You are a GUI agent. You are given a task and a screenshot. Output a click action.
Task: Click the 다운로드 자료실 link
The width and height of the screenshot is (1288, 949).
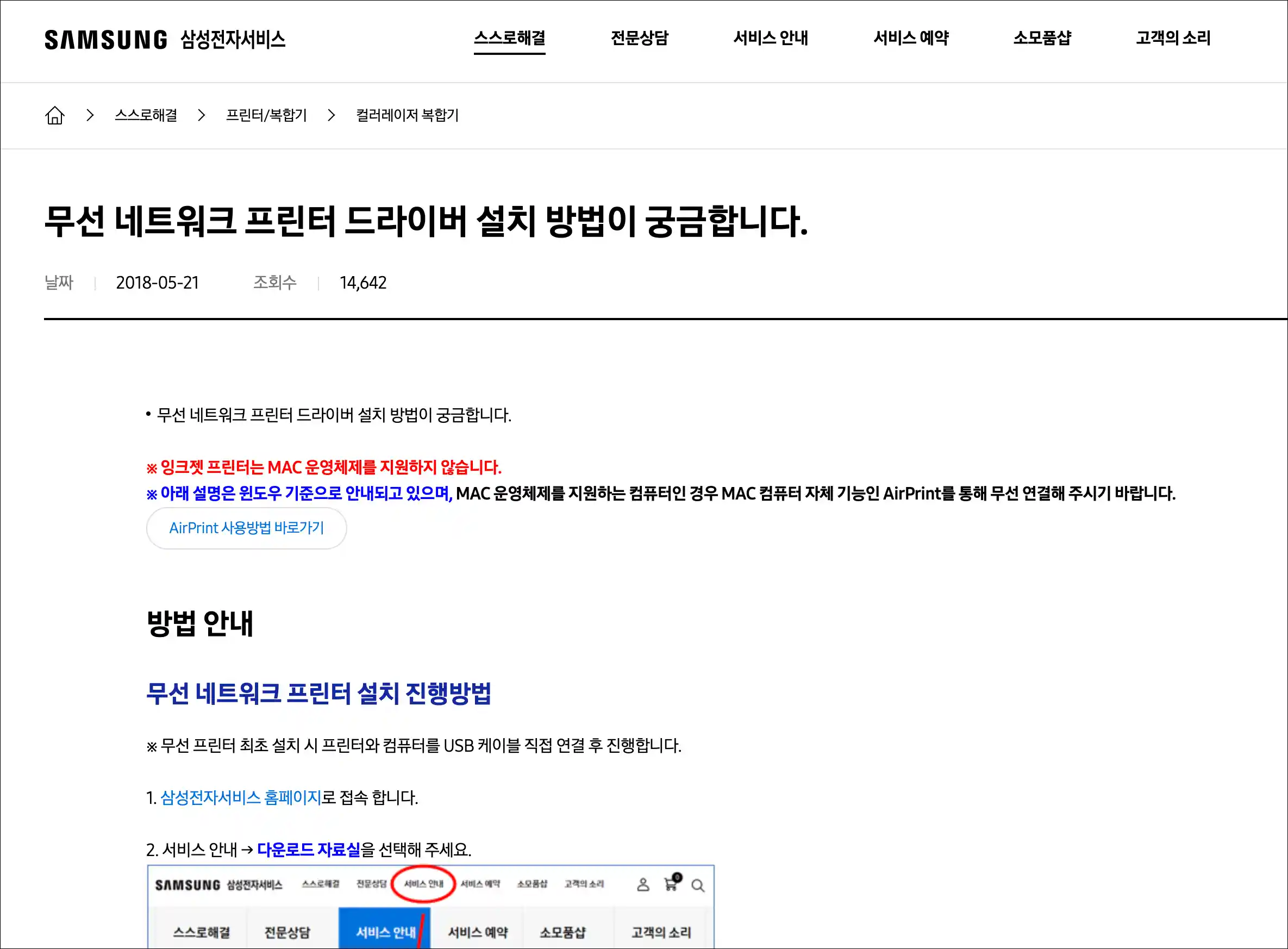tap(308, 849)
